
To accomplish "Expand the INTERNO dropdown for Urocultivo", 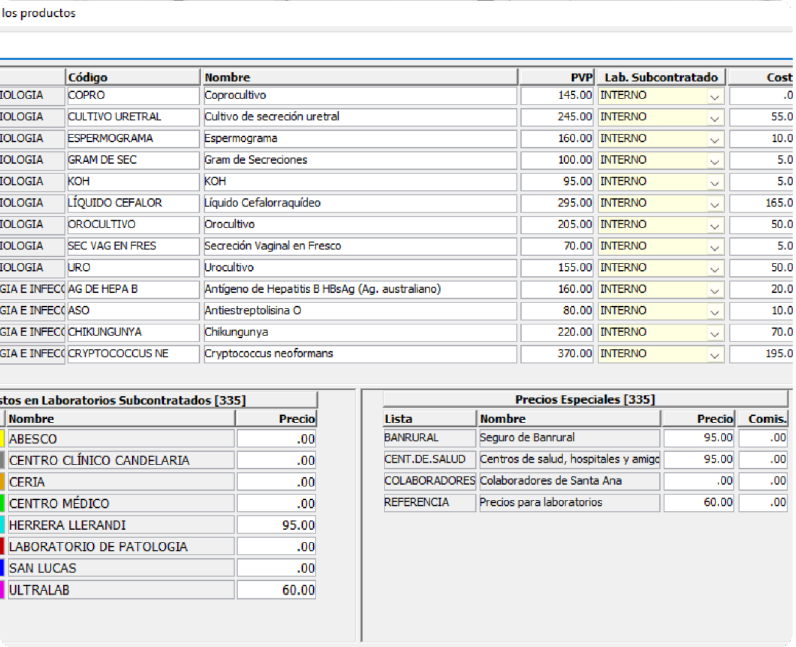I will pos(714,268).
